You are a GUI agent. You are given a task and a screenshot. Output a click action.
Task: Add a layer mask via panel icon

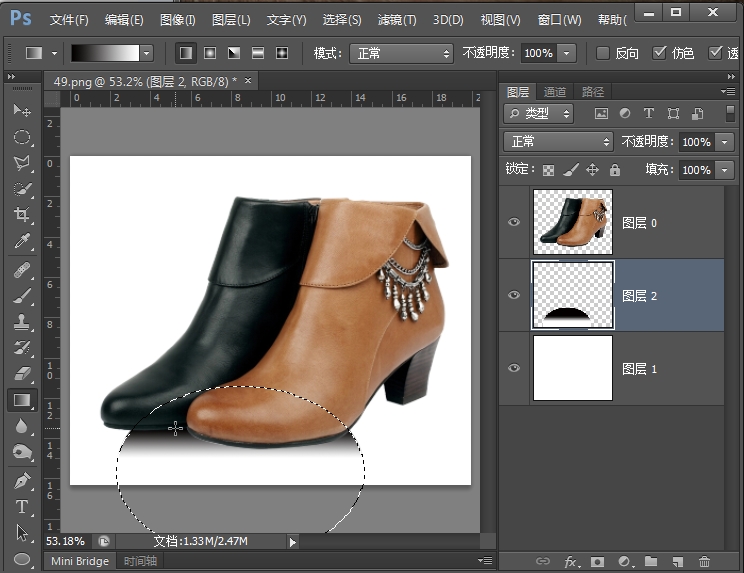click(597, 562)
